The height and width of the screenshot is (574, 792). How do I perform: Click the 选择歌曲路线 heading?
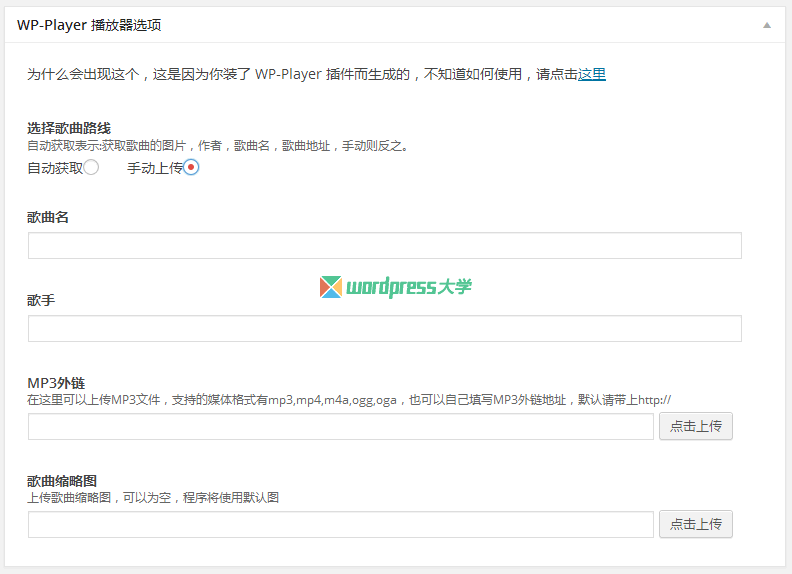(x=69, y=128)
